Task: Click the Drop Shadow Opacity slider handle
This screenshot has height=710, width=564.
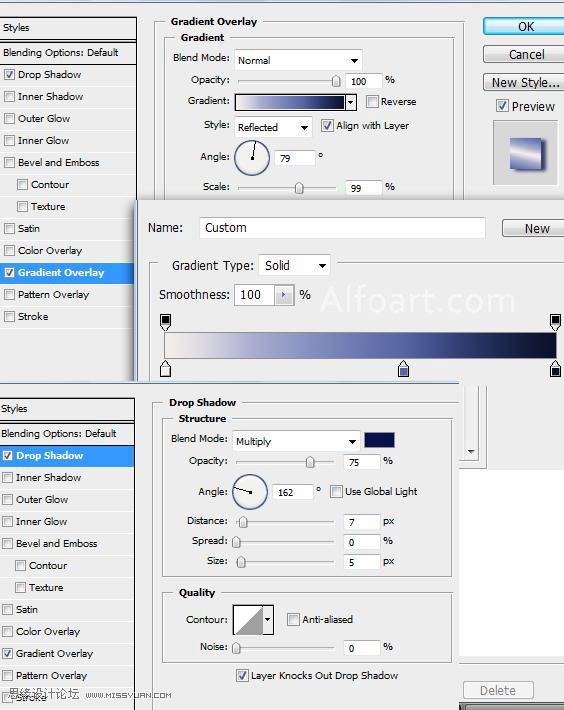Action: (310, 462)
